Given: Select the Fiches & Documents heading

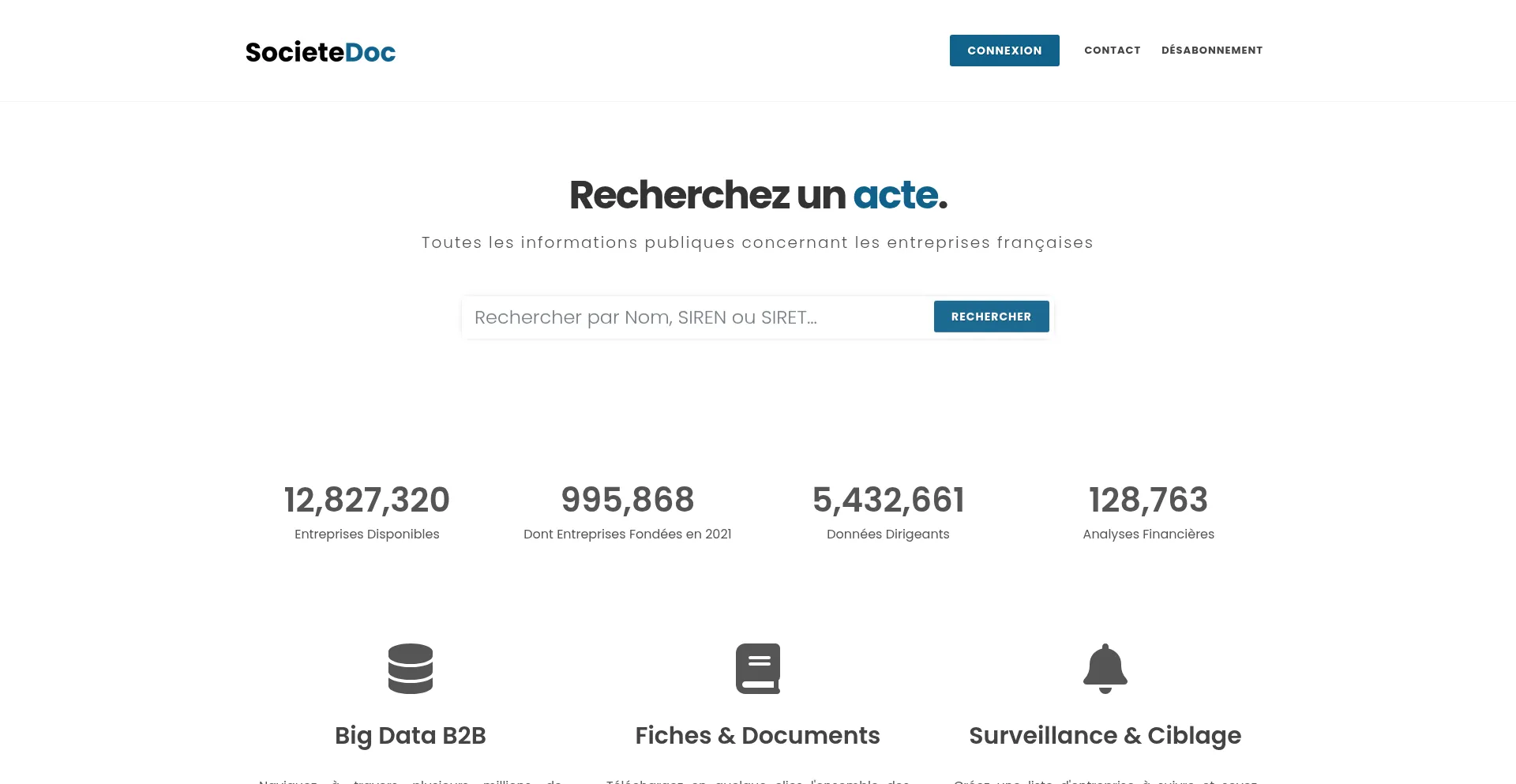Looking at the screenshot, I should pos(757,735).
